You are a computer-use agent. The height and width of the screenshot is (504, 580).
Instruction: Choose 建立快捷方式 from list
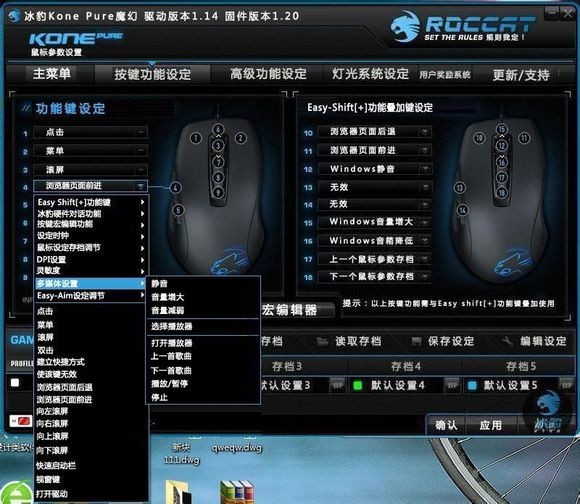[60, 362]
